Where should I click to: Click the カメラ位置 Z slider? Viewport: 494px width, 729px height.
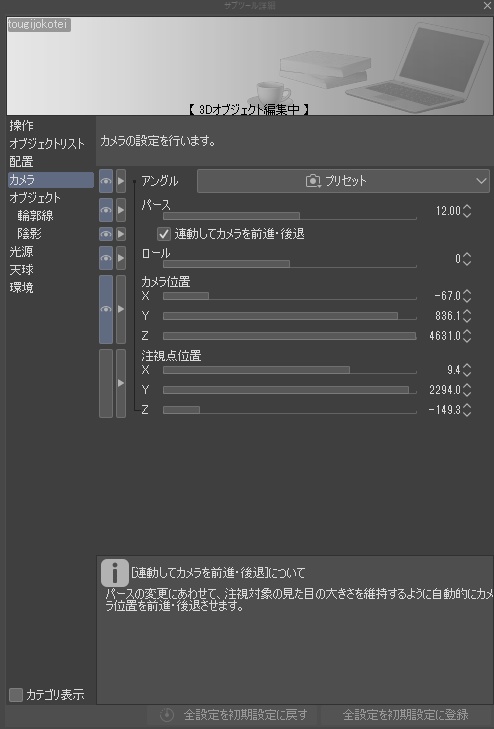click(290, 336)
